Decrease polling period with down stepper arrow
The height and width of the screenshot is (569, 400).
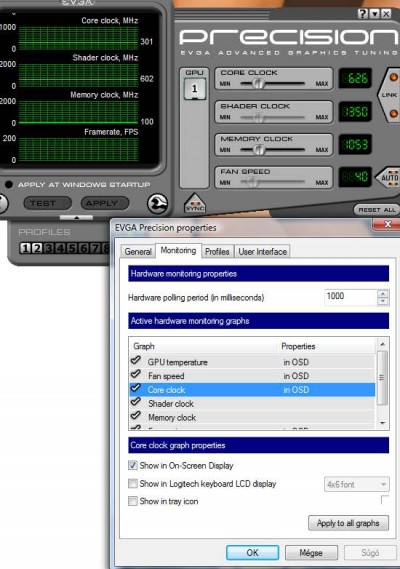click(x=383, y=301)
